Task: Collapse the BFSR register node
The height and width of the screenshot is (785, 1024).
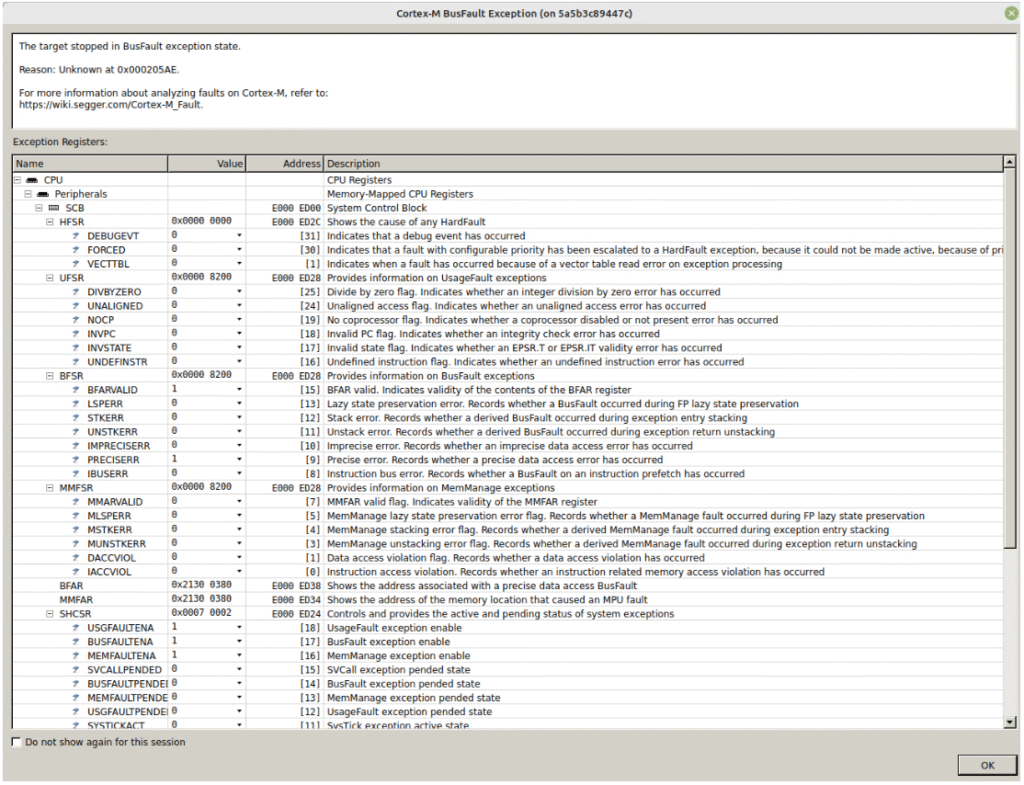Action: pos(50,376)
